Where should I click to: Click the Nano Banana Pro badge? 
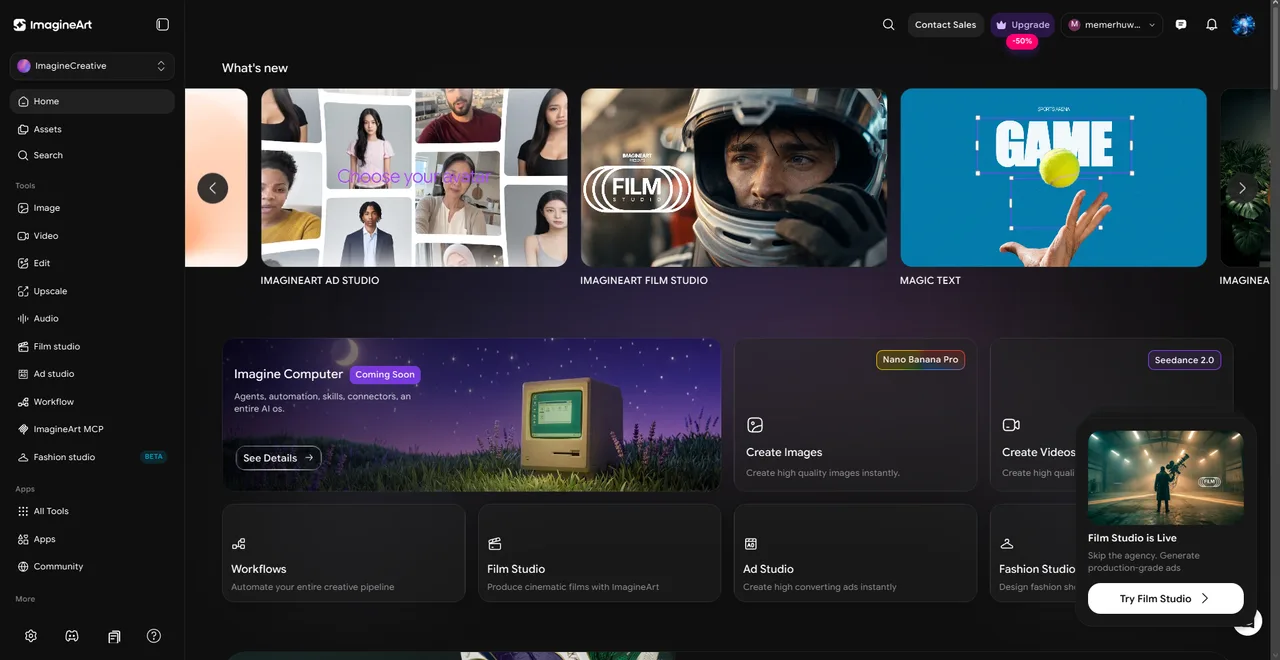pyautogui.click(x=920, y=360)
